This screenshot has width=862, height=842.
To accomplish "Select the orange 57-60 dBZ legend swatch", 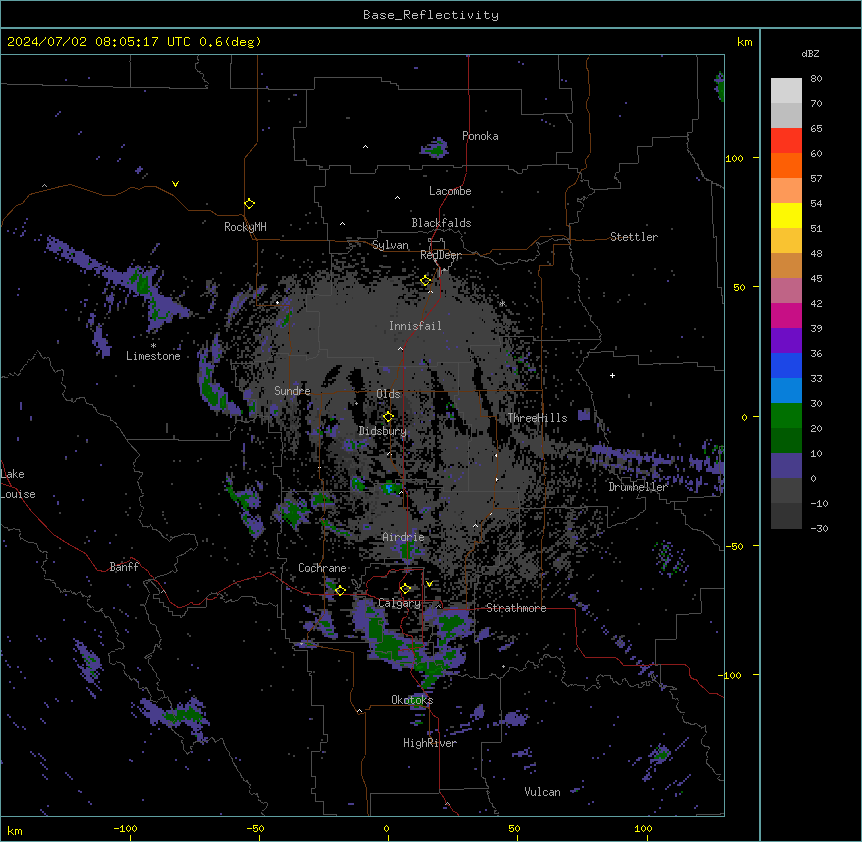I will tap(786, 165).
